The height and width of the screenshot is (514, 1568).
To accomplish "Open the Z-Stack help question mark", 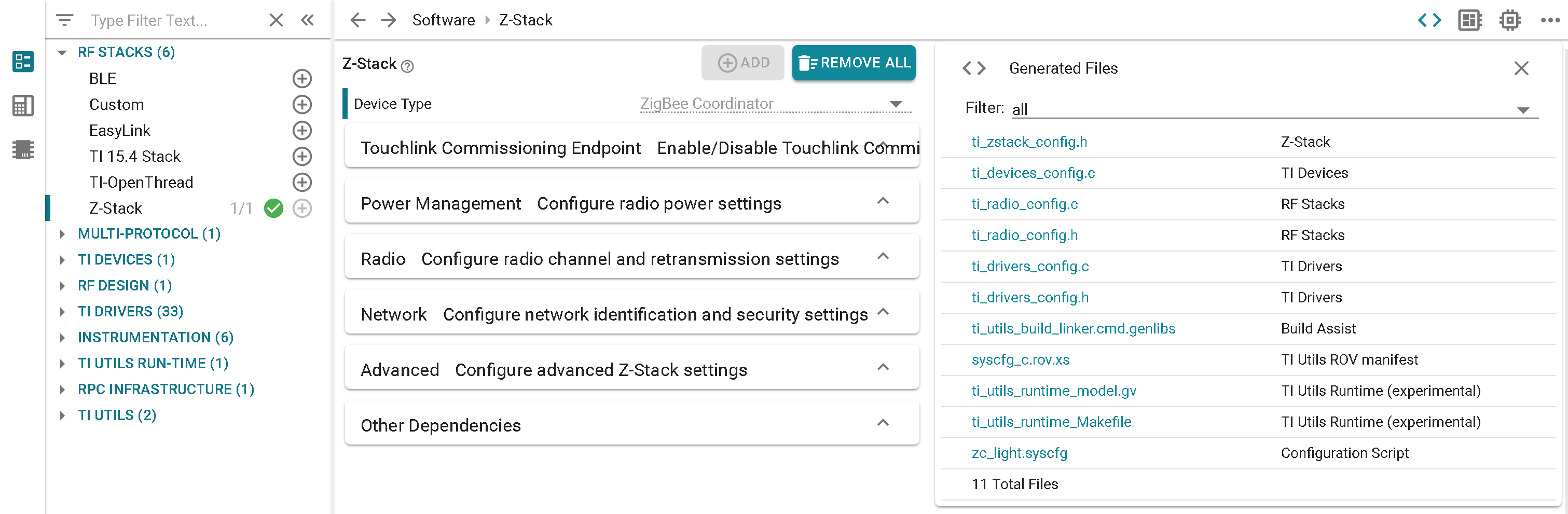I will [408, 66].
